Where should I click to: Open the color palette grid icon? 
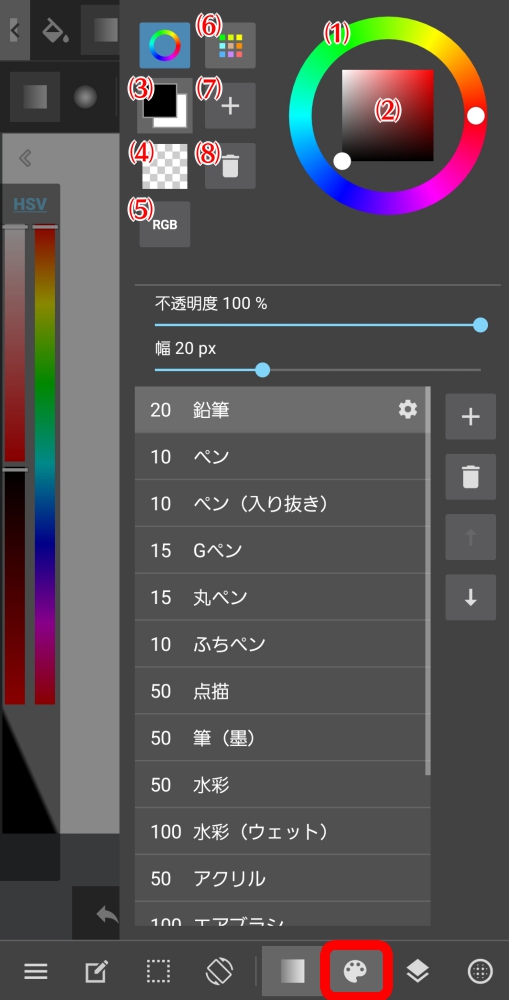(230, 45)
